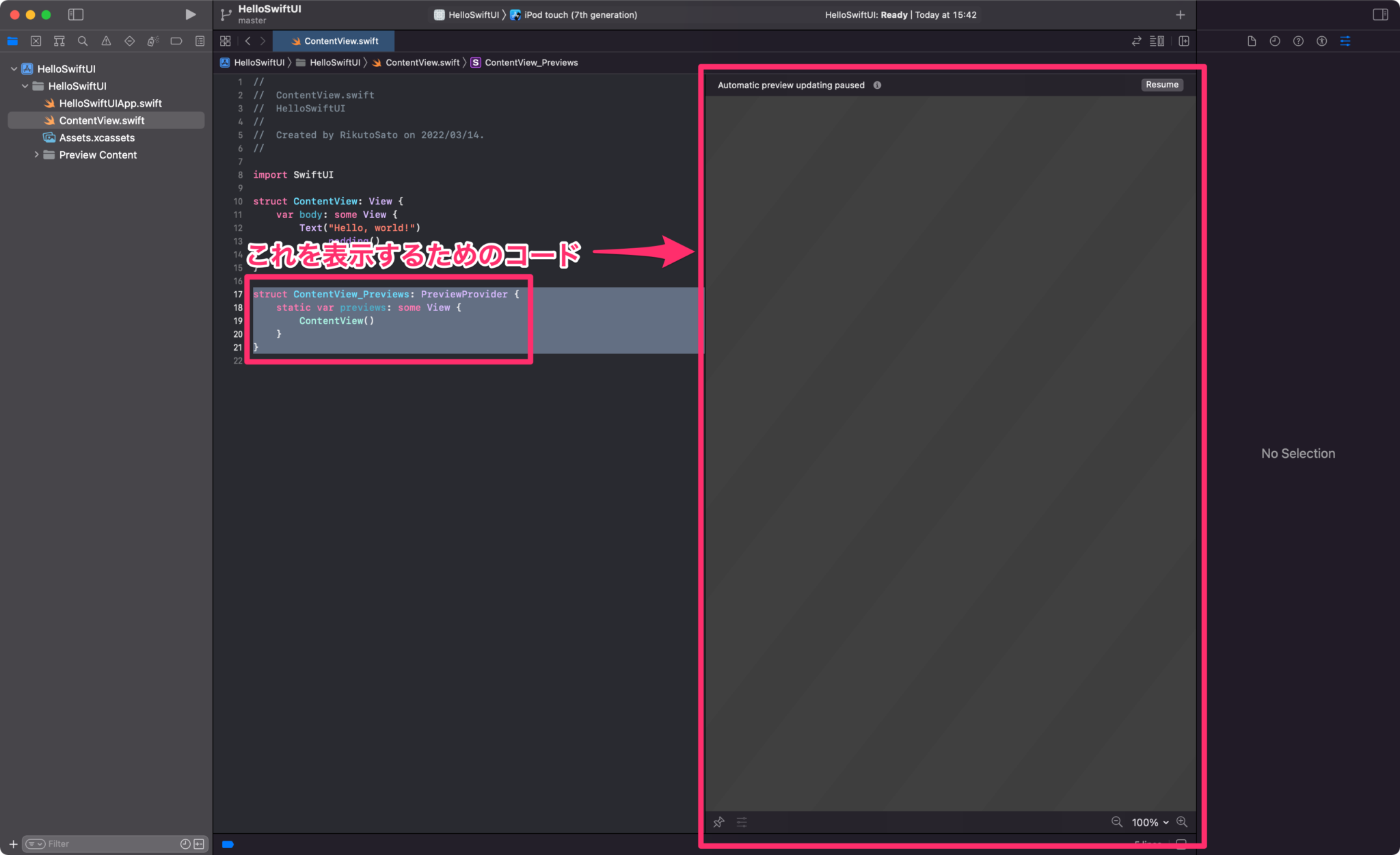Viewport: 1400px width, 855px height.
Task: Click ContentView_Previews in the jump bar
Action: click(531, 62)
